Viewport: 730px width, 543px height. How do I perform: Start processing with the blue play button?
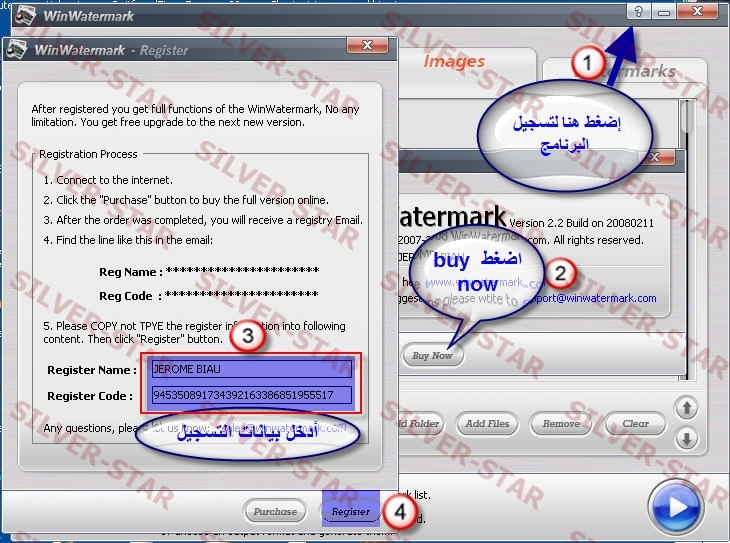(x=676, y=507)
